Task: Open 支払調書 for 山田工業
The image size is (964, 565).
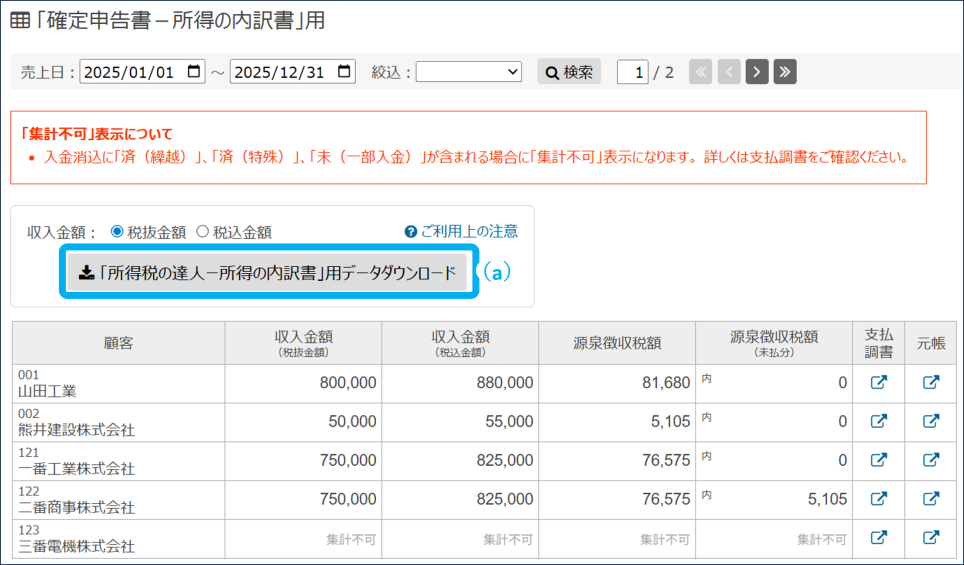Action: (878, 383)
